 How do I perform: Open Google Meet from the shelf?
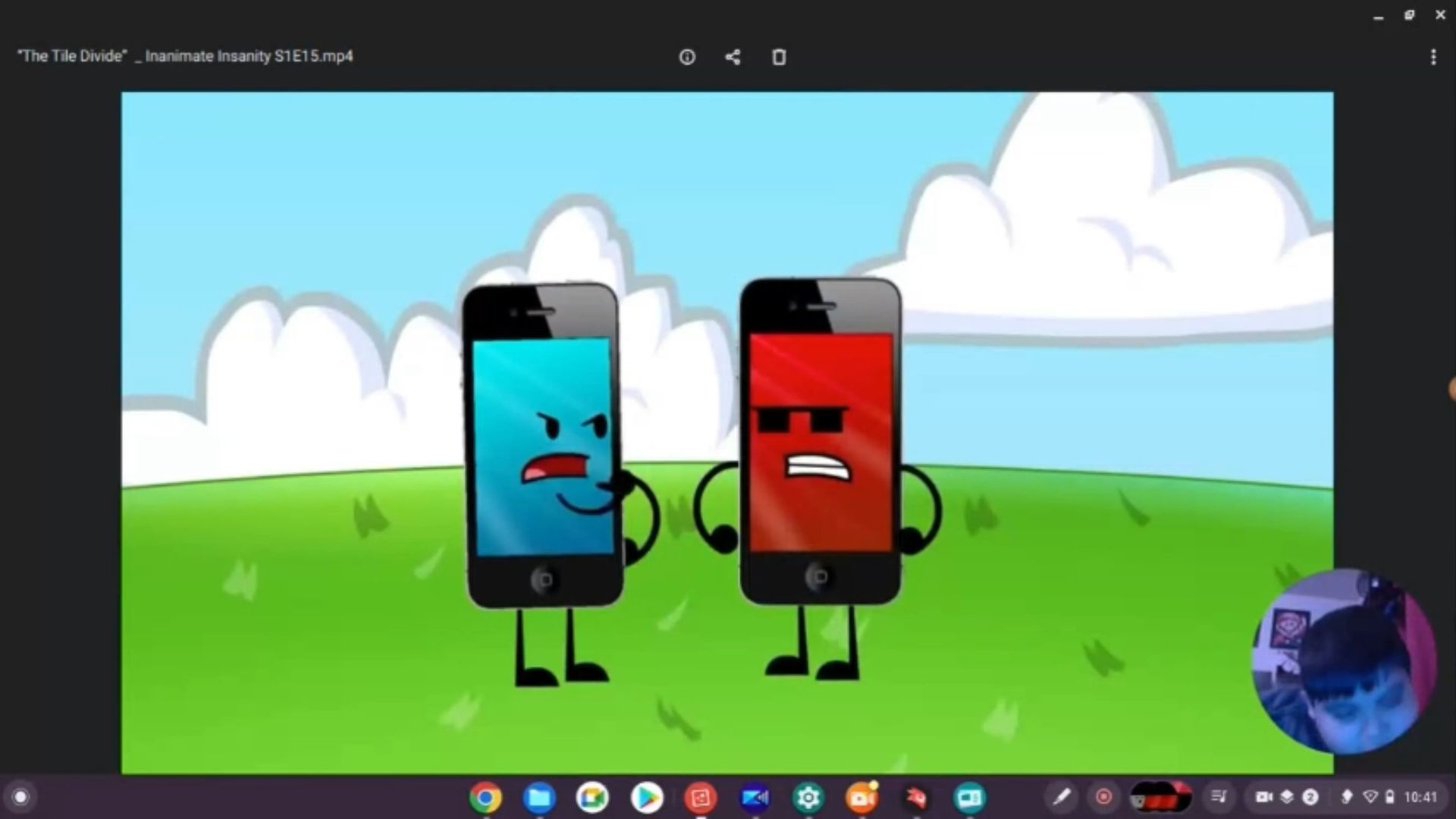[592, 798]
